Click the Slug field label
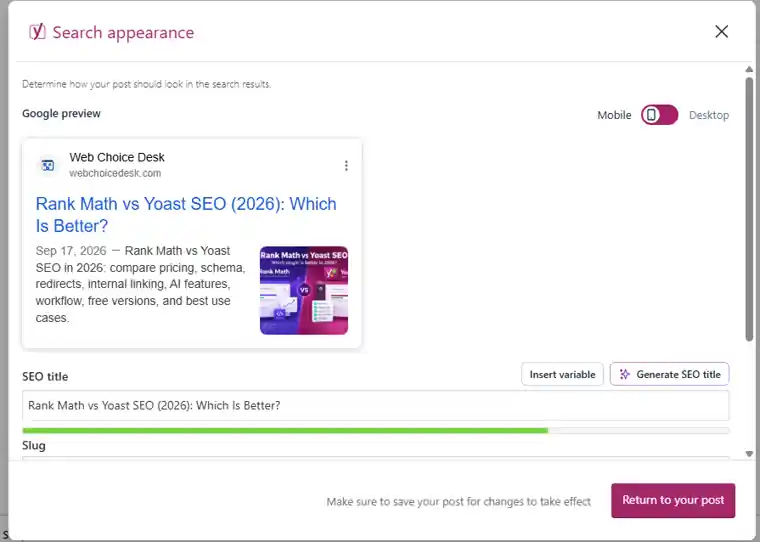Screen dimensions: 760x542 [34, 446]
